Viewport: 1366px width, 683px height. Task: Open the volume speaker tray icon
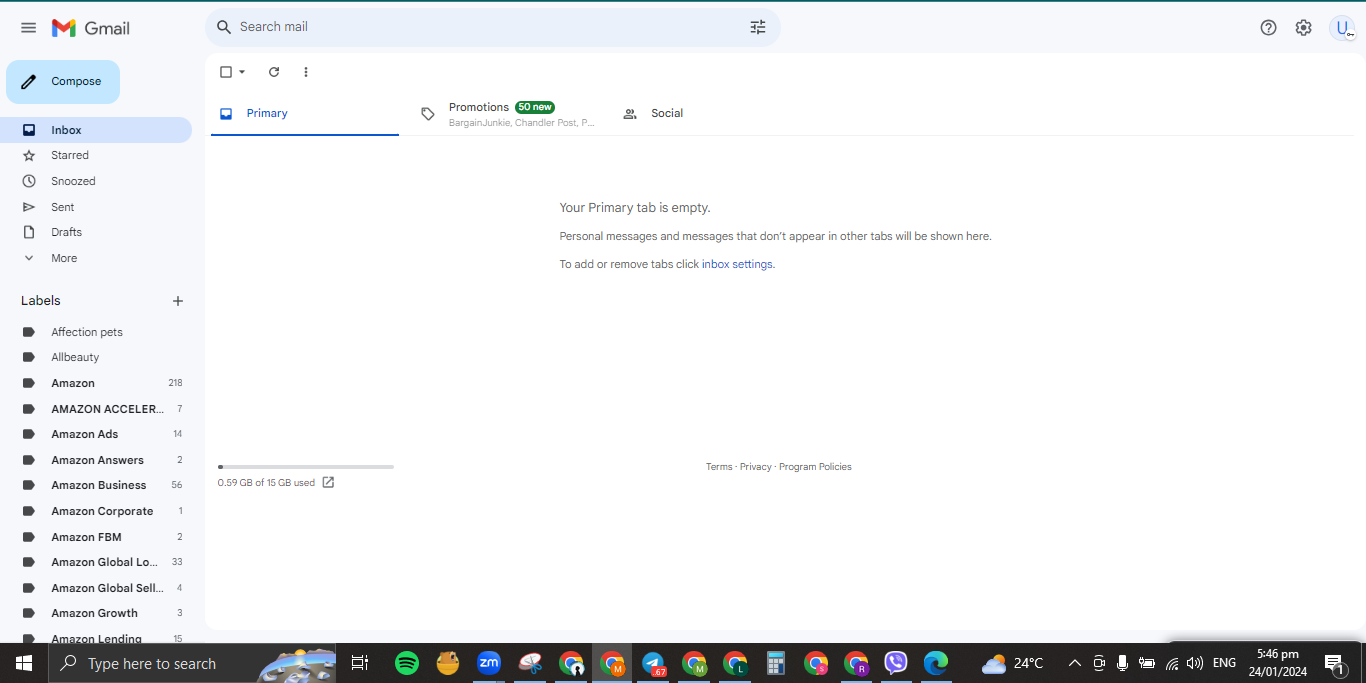click(x=1195, y=663)
